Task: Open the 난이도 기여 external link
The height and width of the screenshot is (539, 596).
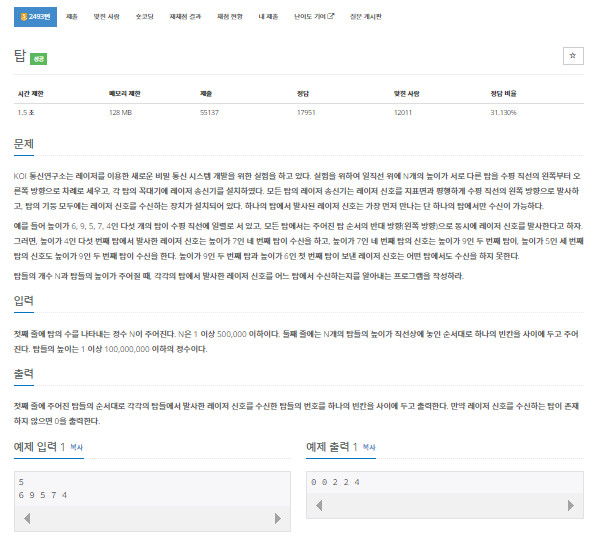Action: coord(314,17)
